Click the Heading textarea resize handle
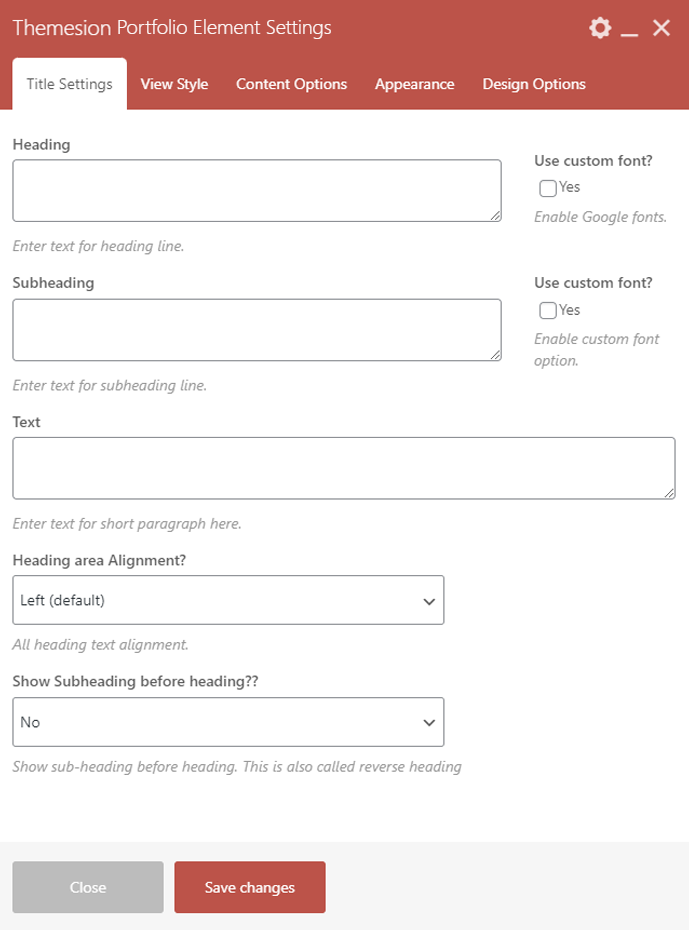 495,215
